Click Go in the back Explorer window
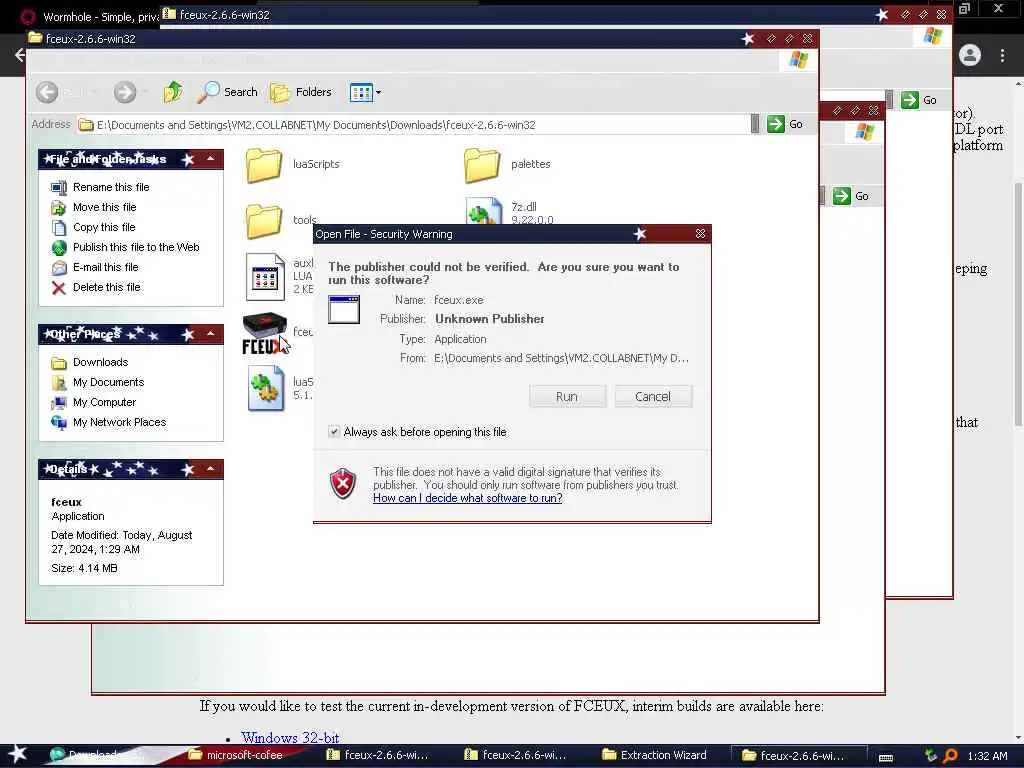 click(x=920, y=100)
